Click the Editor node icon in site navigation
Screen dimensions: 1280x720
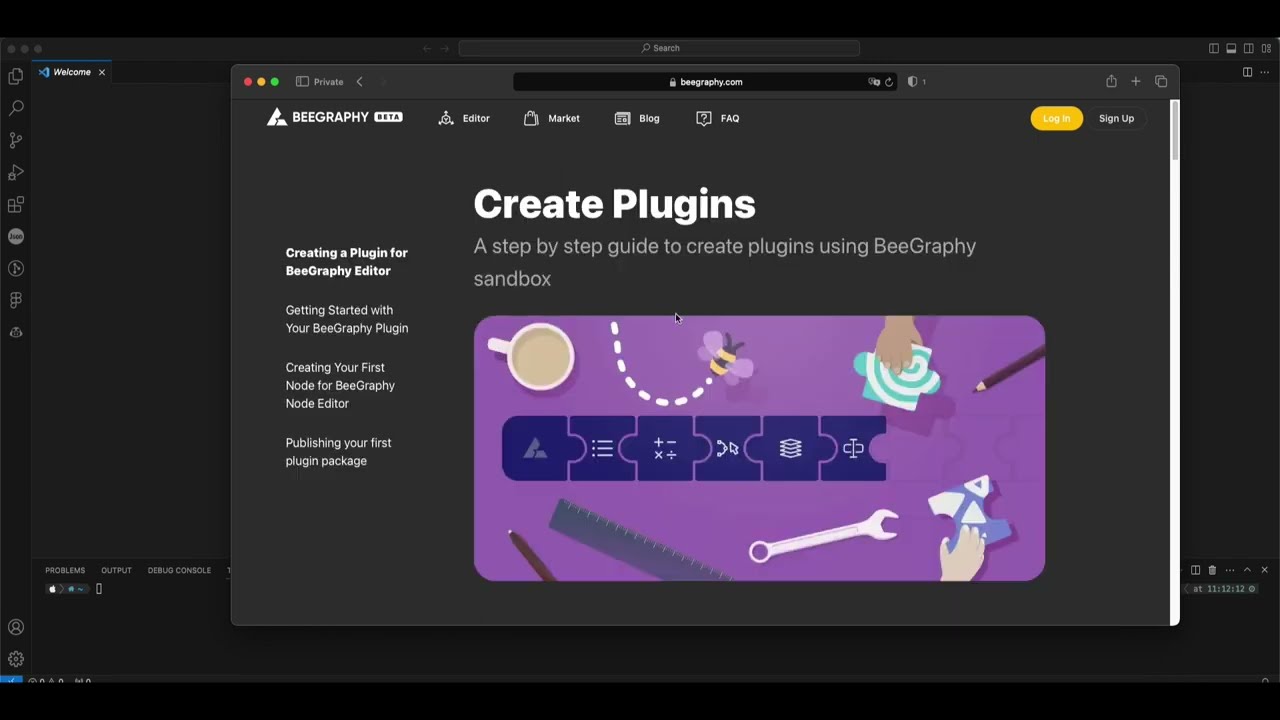(x=446, y=118)
